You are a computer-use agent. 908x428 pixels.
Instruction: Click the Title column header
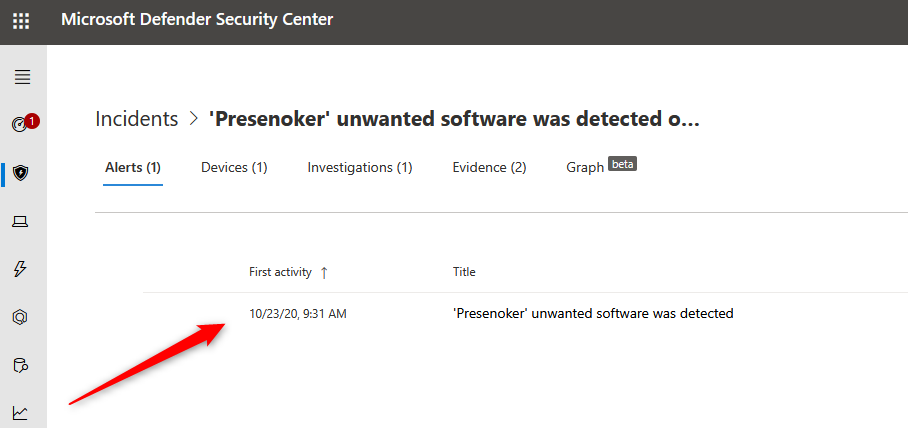coord(464,272)
